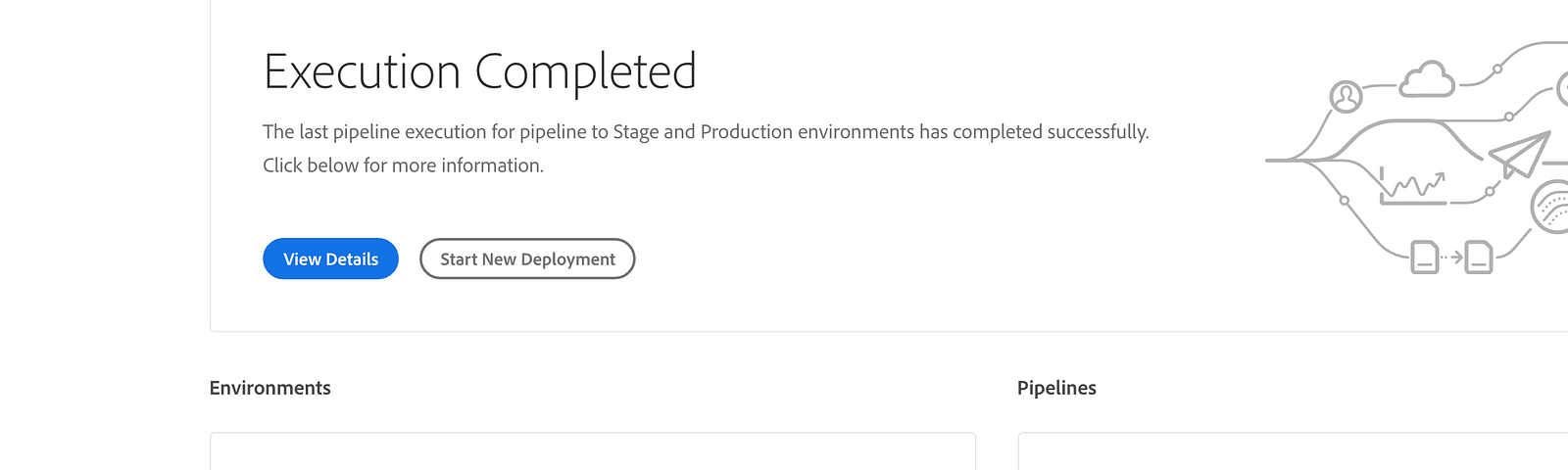
Task: Click the Execution Completed title
Action: point(480,71)
